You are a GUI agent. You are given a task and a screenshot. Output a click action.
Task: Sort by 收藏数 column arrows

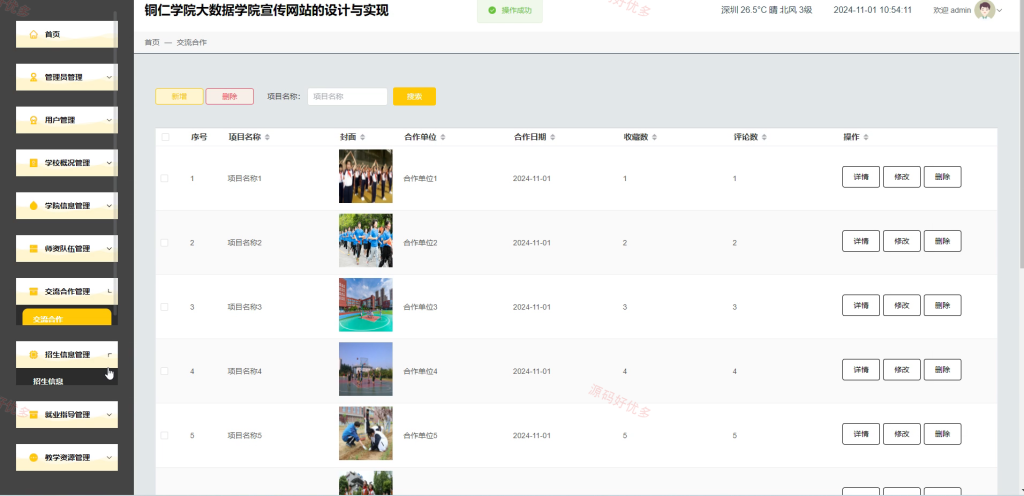(654, 137)
